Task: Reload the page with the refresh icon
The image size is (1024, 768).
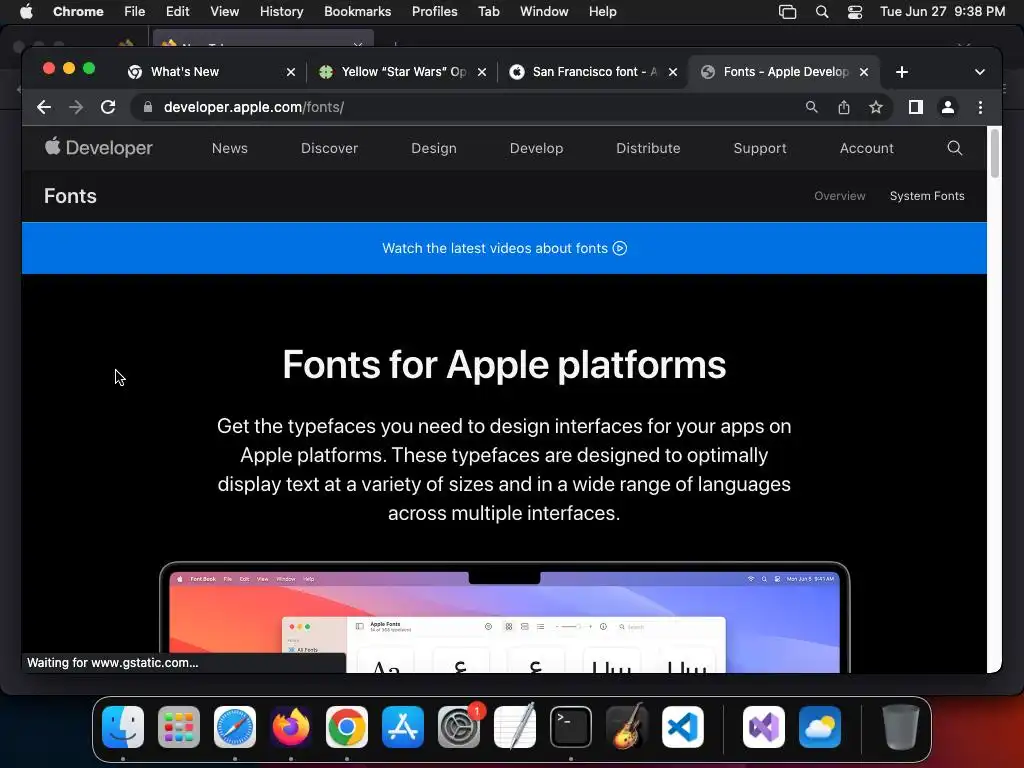Action: coord(108,107)
